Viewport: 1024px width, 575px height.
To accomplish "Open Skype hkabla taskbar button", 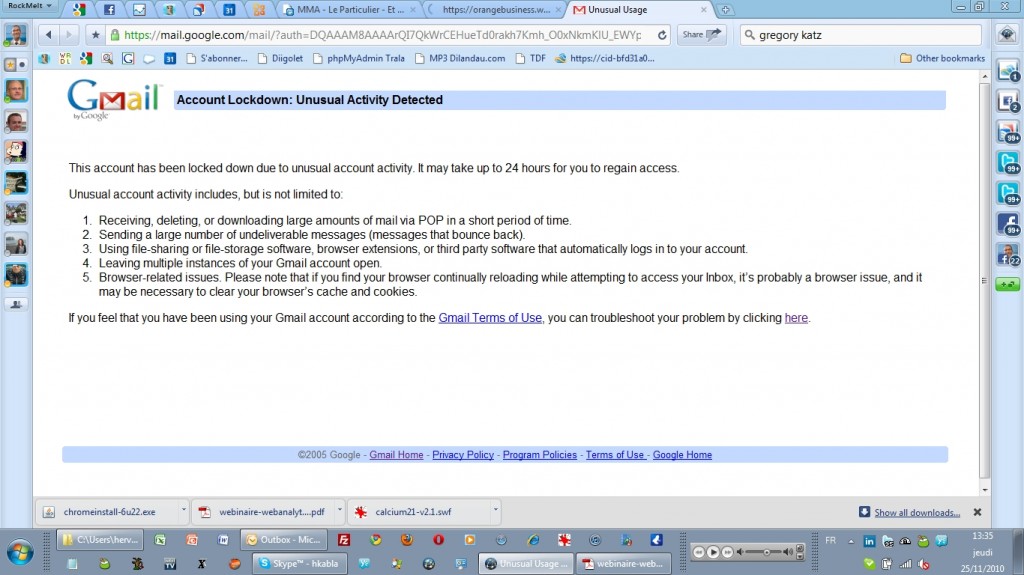I will (299, 563).
